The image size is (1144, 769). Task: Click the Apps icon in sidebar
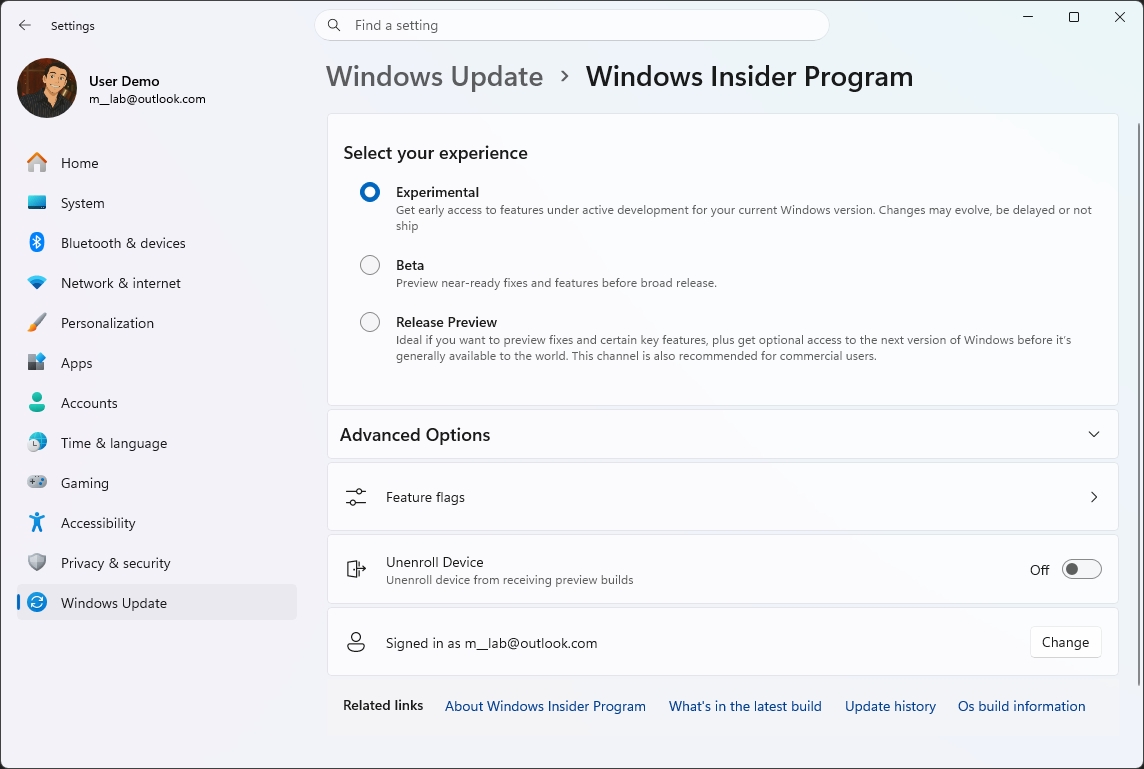(36, 363)
